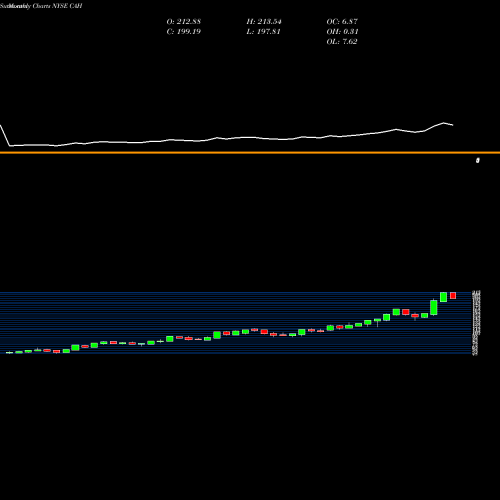Image resolution: width=500 pixels, height=500 pixels.
Task: Click the 'OC: 6.87' readout
Action: click(342, 22)
